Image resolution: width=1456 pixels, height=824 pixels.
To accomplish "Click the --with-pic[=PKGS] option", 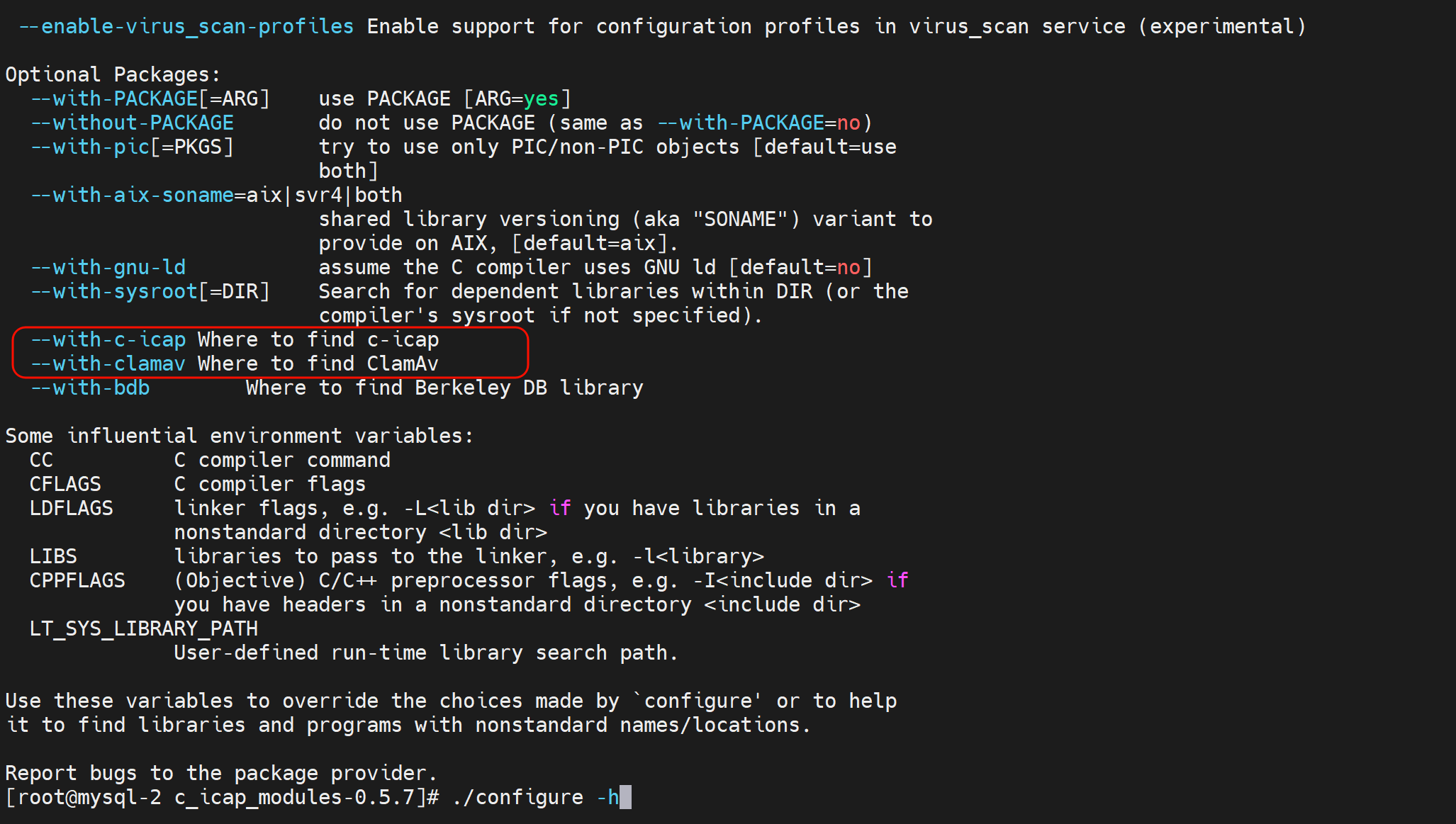I will 132,147.
